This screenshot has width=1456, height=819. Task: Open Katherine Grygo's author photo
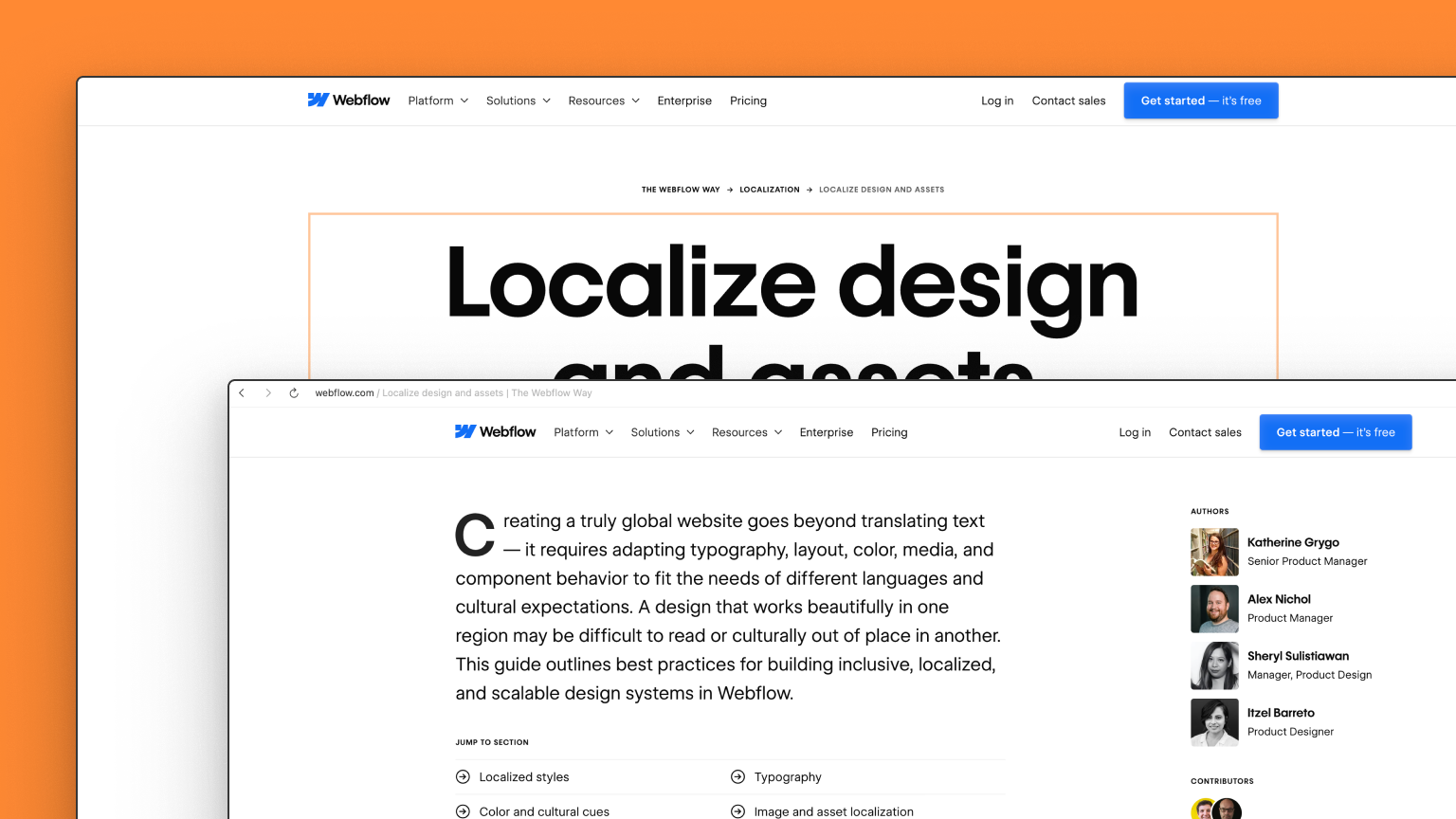1214,552
